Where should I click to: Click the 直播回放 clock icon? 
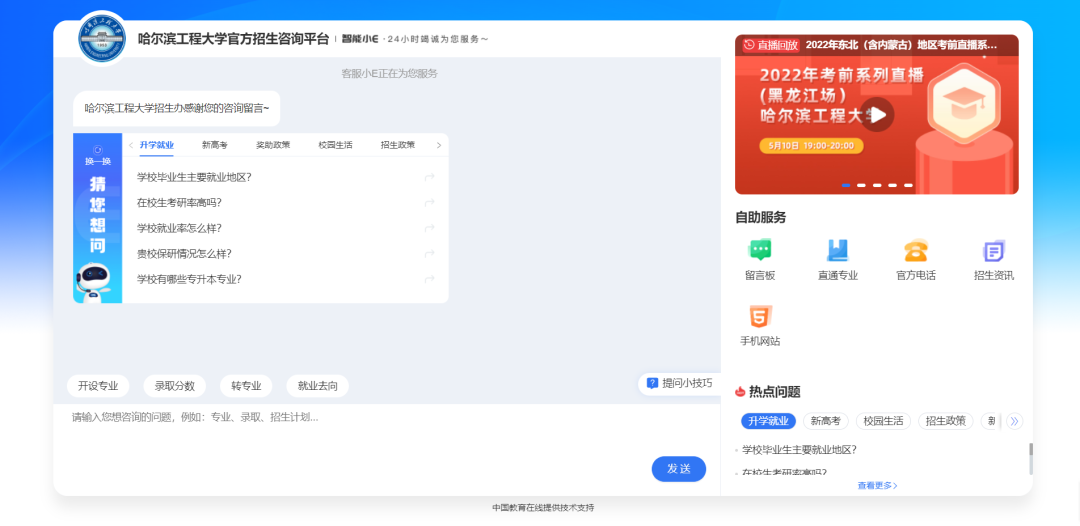[x=749, y=45]
